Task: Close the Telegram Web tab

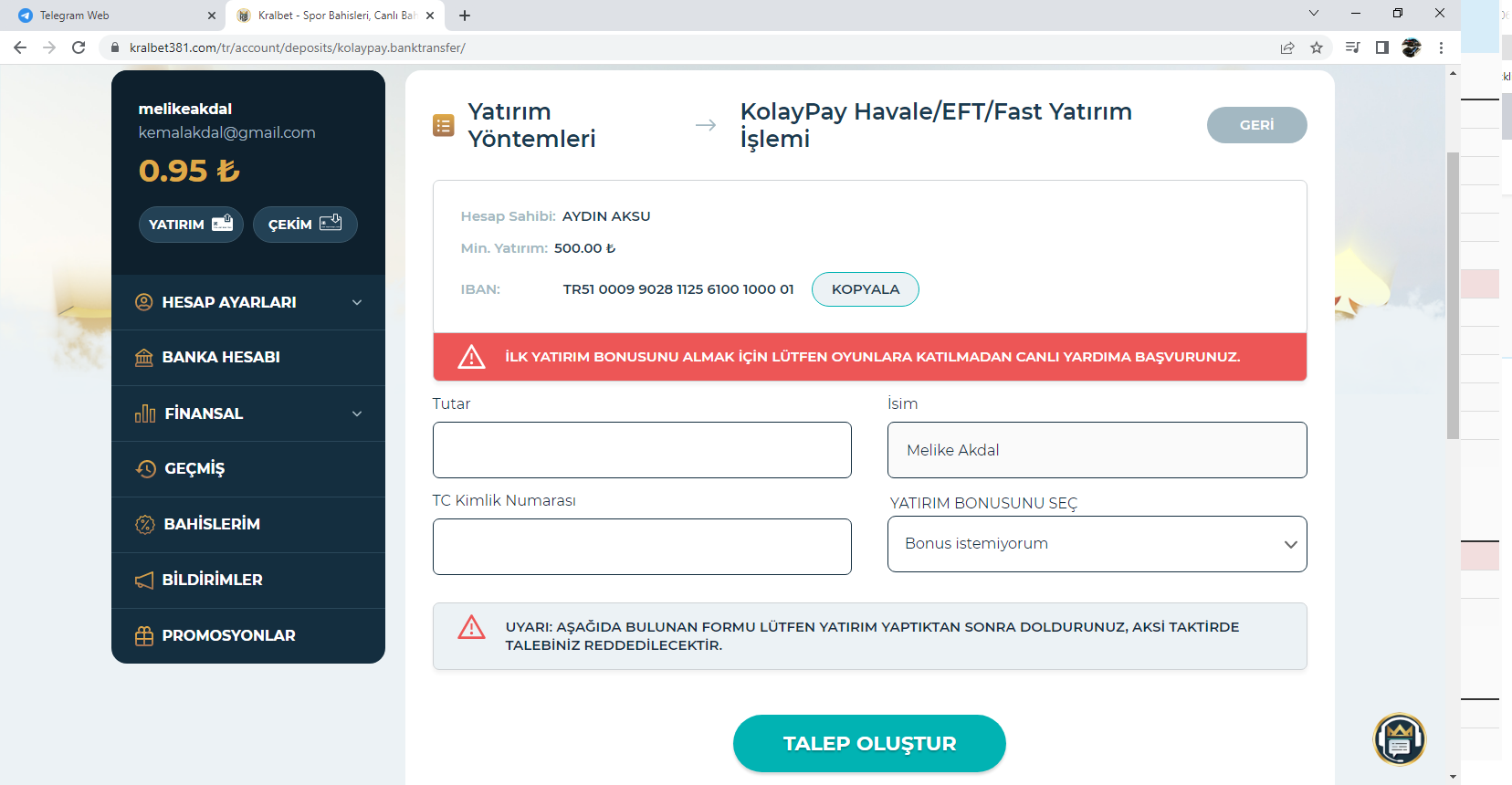Action: pos(212,16)
